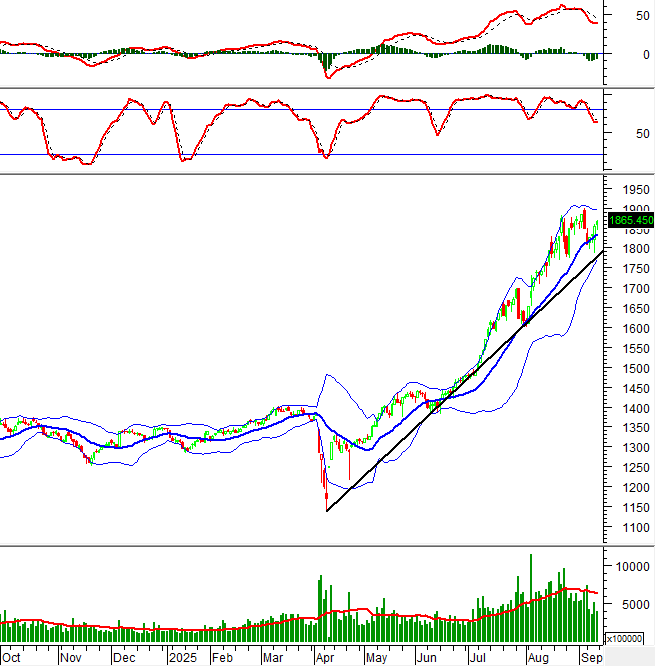This screenshot has width=655, height=666.
Task: Select the 2025 year marker on time axis
Action: [x=183, y=658]
